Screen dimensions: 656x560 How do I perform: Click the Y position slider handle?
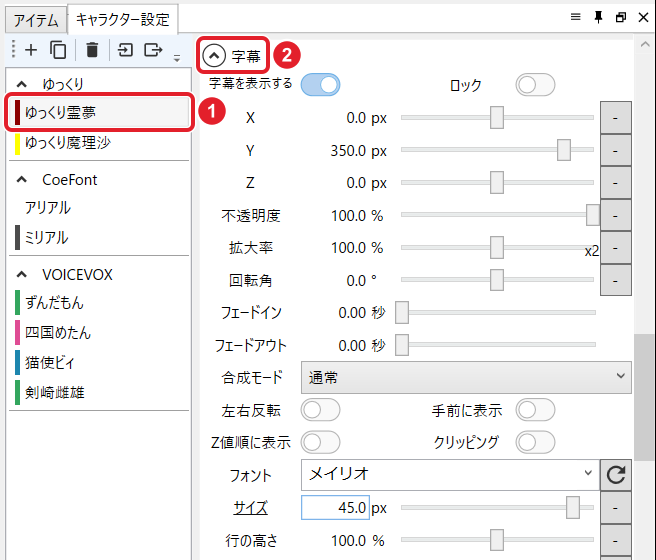pyautogui.click(x=564, y=150)
